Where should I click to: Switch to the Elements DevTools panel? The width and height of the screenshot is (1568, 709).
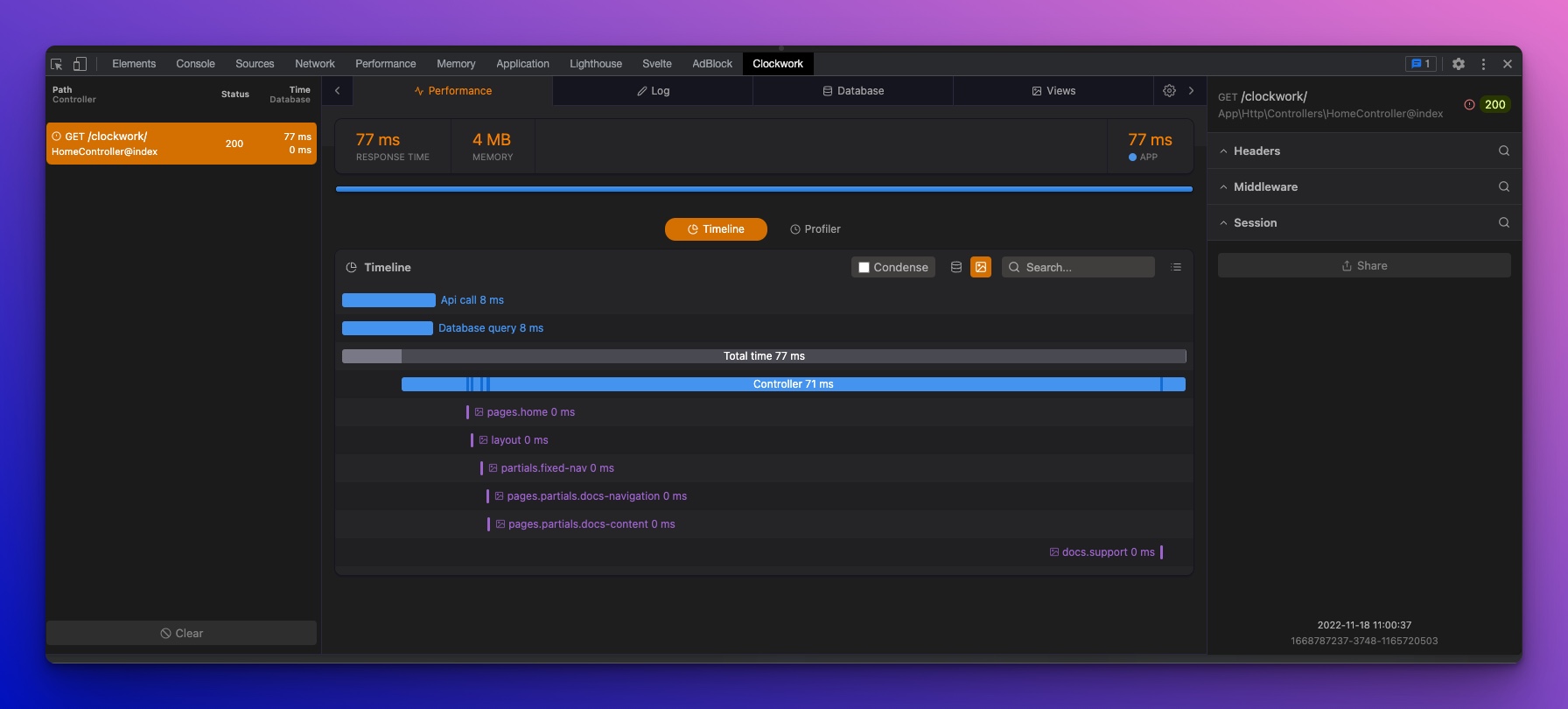tap(134, 64)
